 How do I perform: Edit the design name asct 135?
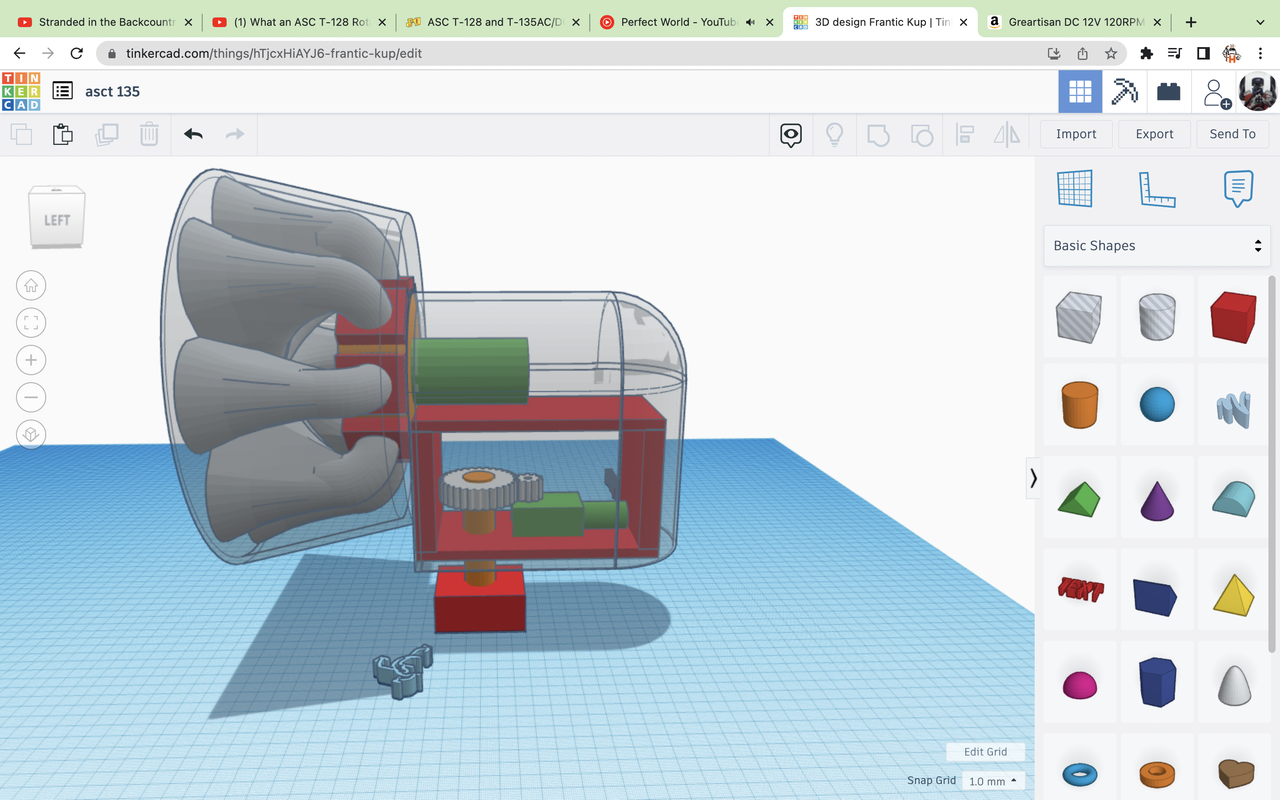(x=112, y=91)
